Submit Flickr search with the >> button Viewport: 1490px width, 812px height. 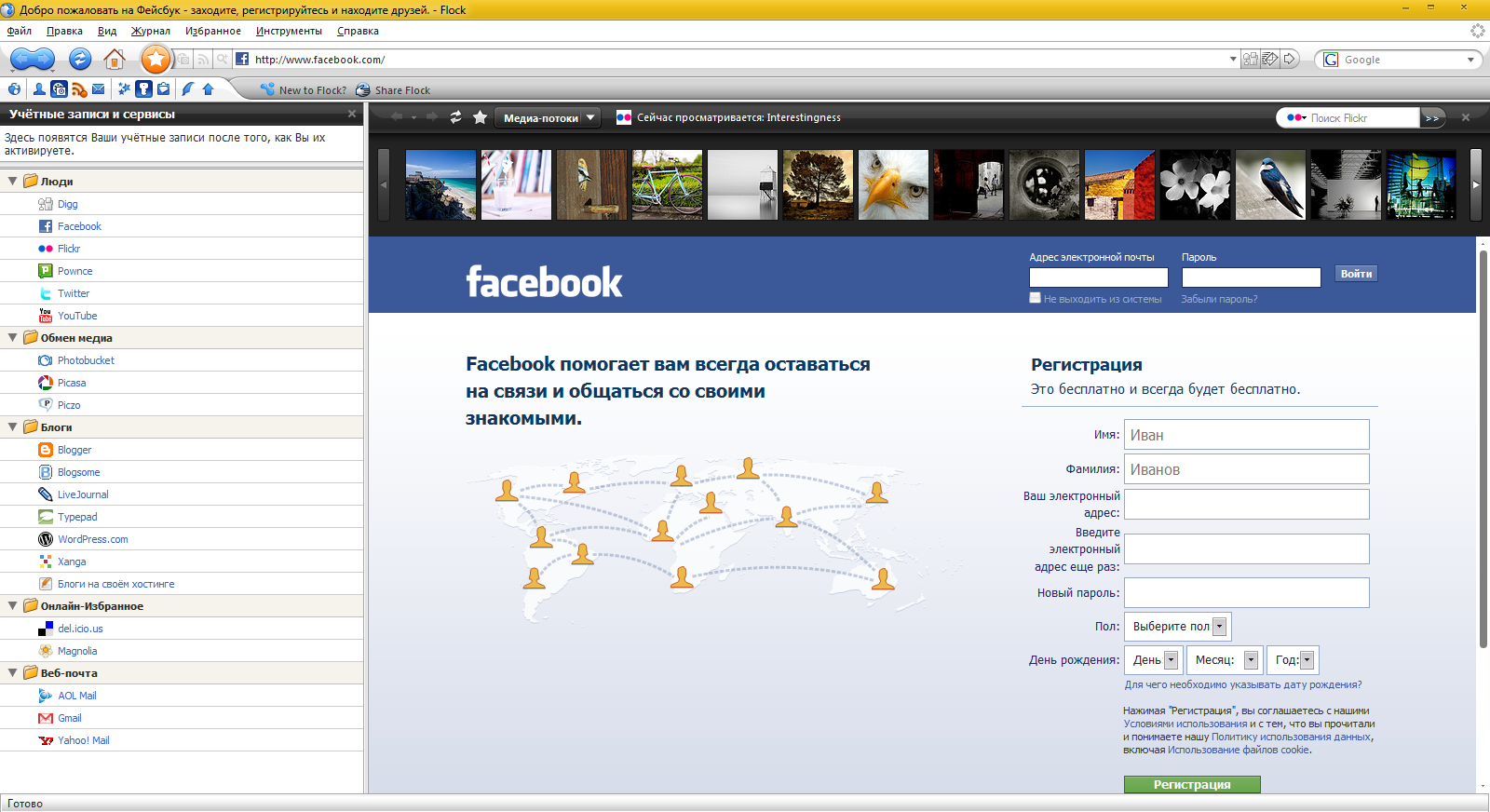(1432, 117)
